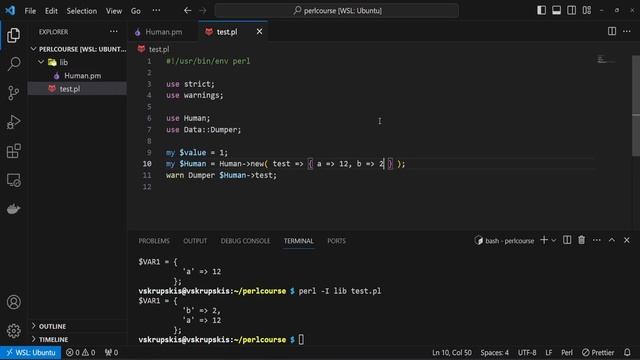Open the Explorer view in activity bar

13,36
